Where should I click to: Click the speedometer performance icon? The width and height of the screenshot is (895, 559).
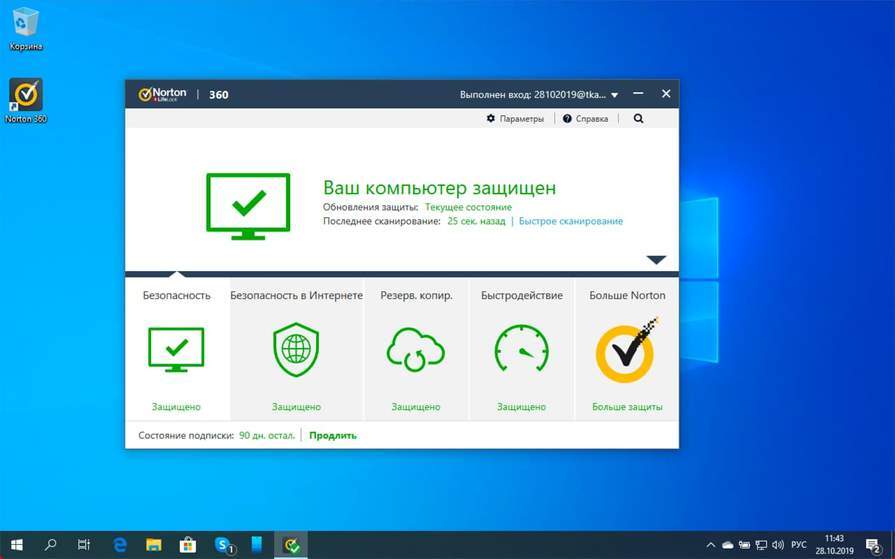(521, 350)
